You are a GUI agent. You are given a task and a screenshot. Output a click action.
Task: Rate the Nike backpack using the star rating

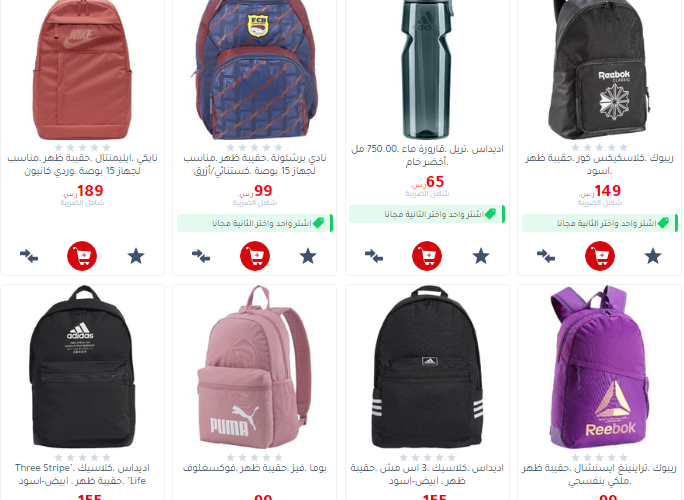coord(82,147)
